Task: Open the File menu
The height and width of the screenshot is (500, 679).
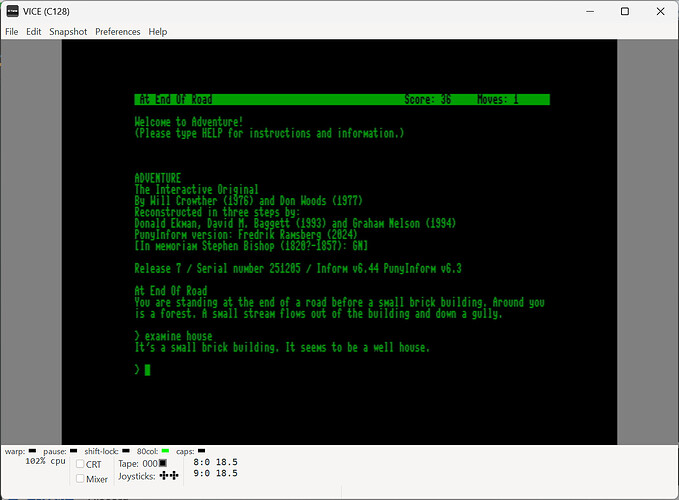Action: click(x=12, y=32)
